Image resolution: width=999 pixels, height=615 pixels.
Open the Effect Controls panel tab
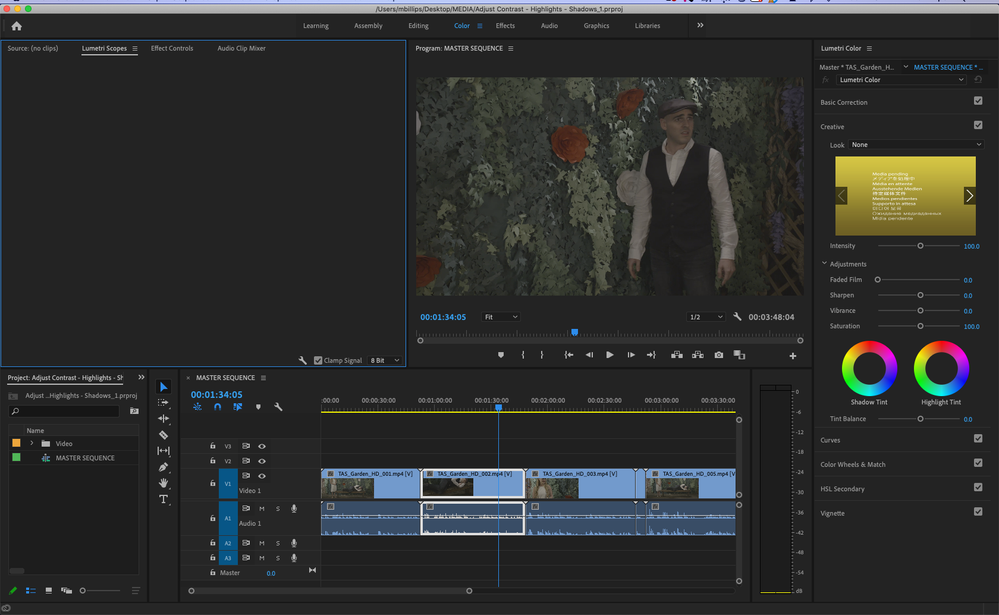click(172, 48)
